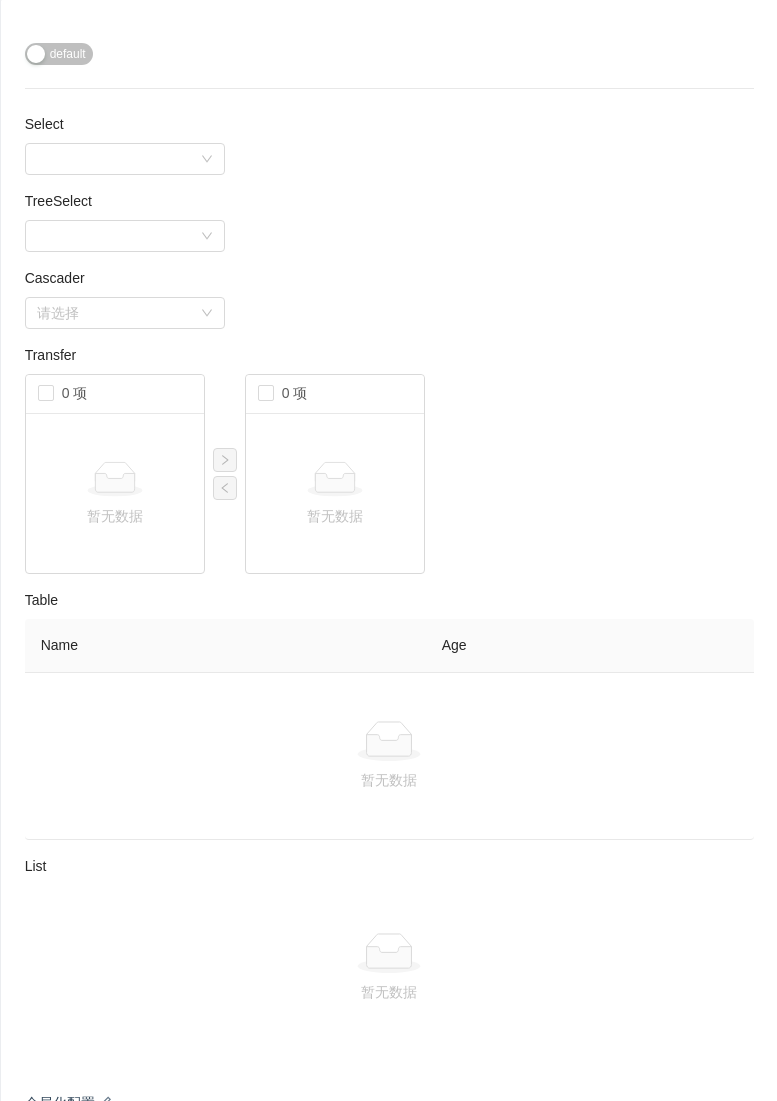Image resolution: width=777 pixels, height=1101 pixels.
Task: Check the select-all checkbox in left Transfer list
Action: 46,393
